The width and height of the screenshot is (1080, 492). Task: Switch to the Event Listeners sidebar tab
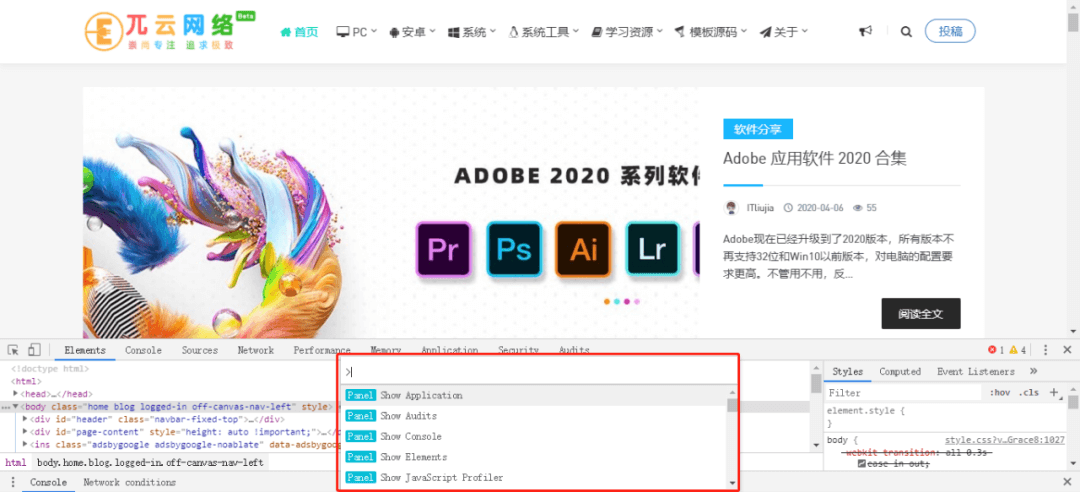point(975,371)
